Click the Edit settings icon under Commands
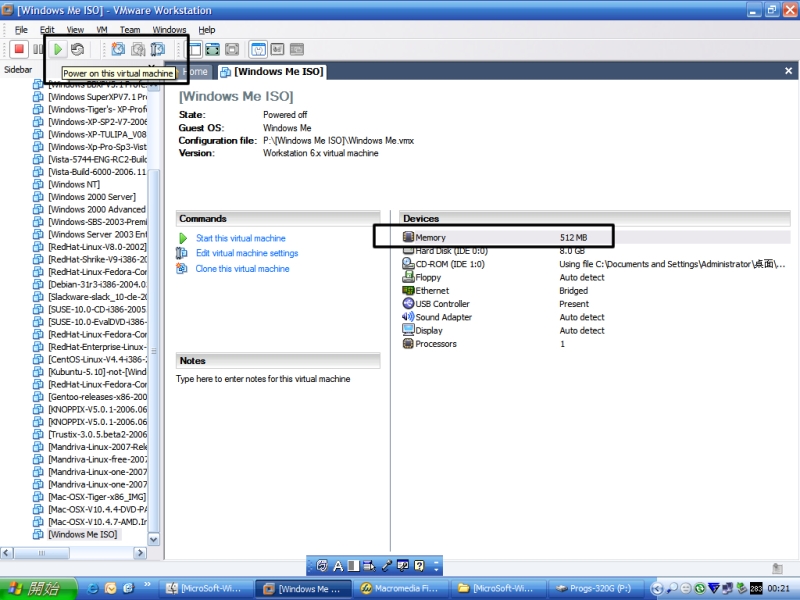 pos(182,253)
